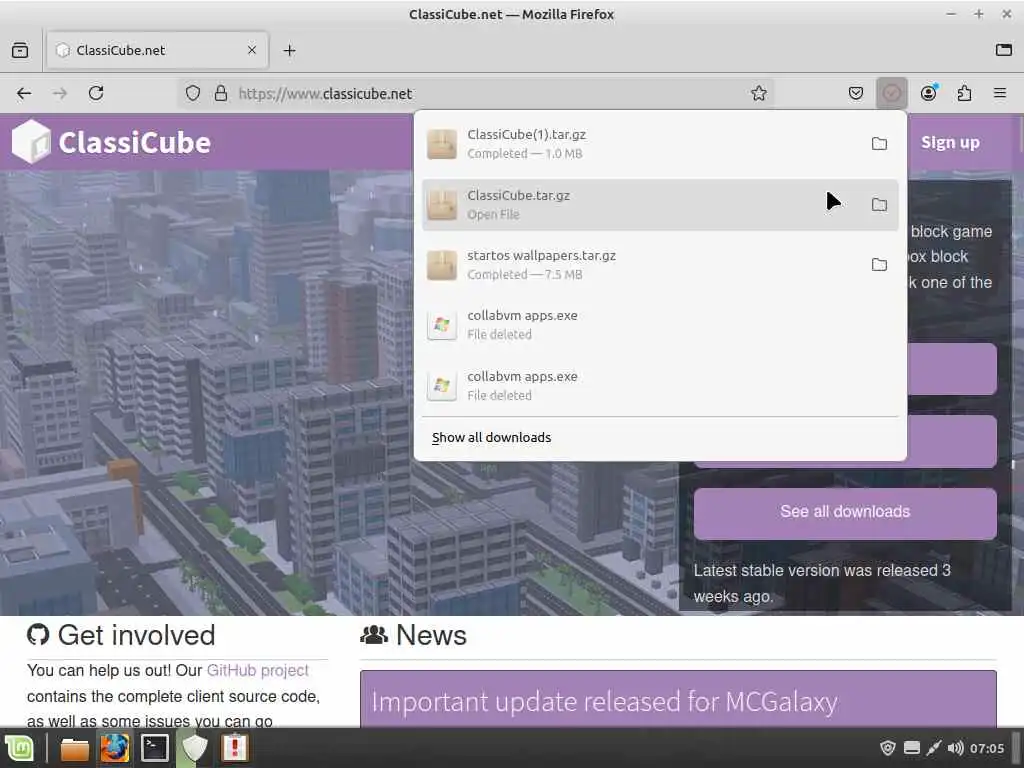Click Show all downloads
The width and height of the screenshot is (1024, 768).
(x=491, y=438)
